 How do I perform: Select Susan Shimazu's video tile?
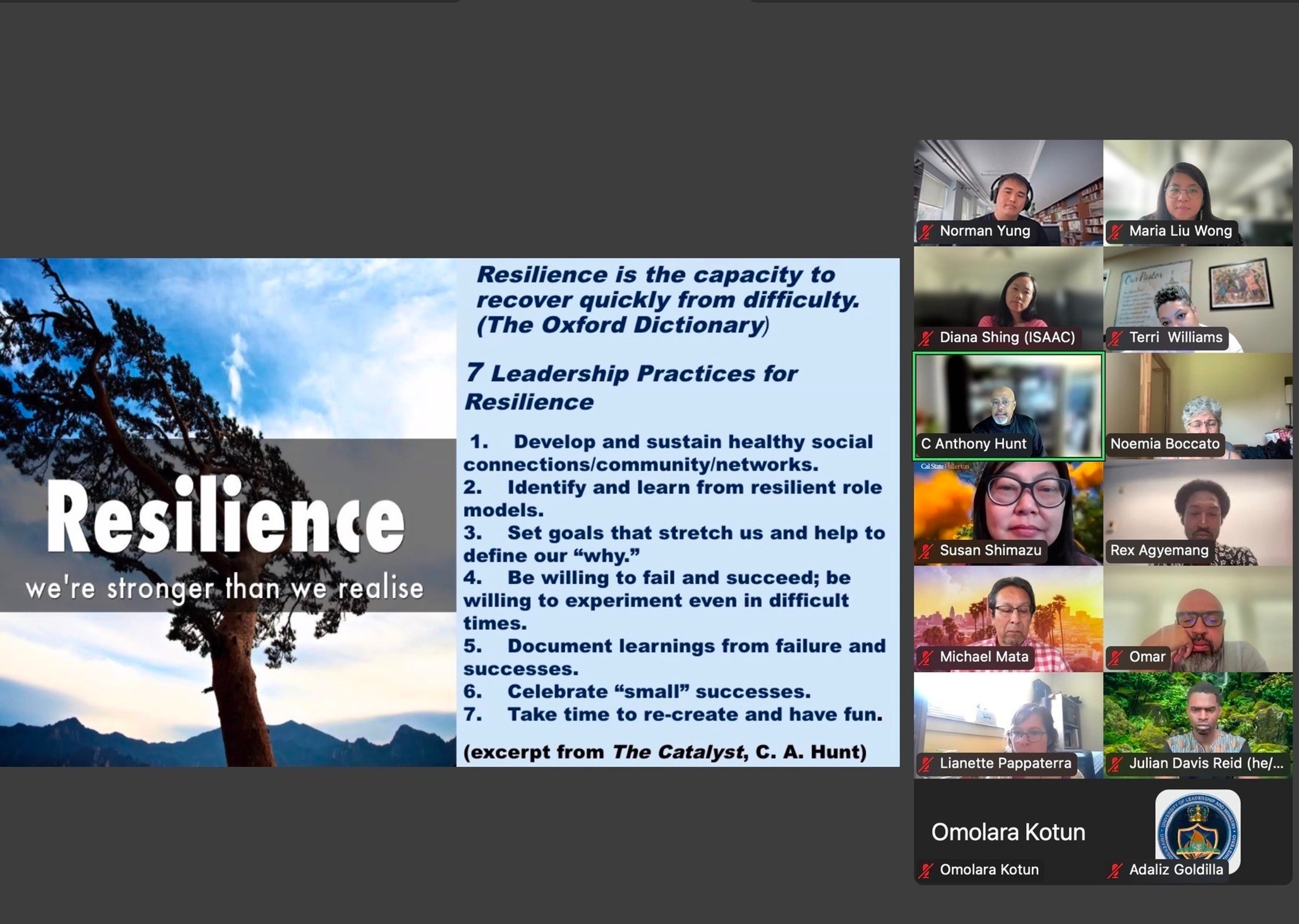(x=1008, y=512)
